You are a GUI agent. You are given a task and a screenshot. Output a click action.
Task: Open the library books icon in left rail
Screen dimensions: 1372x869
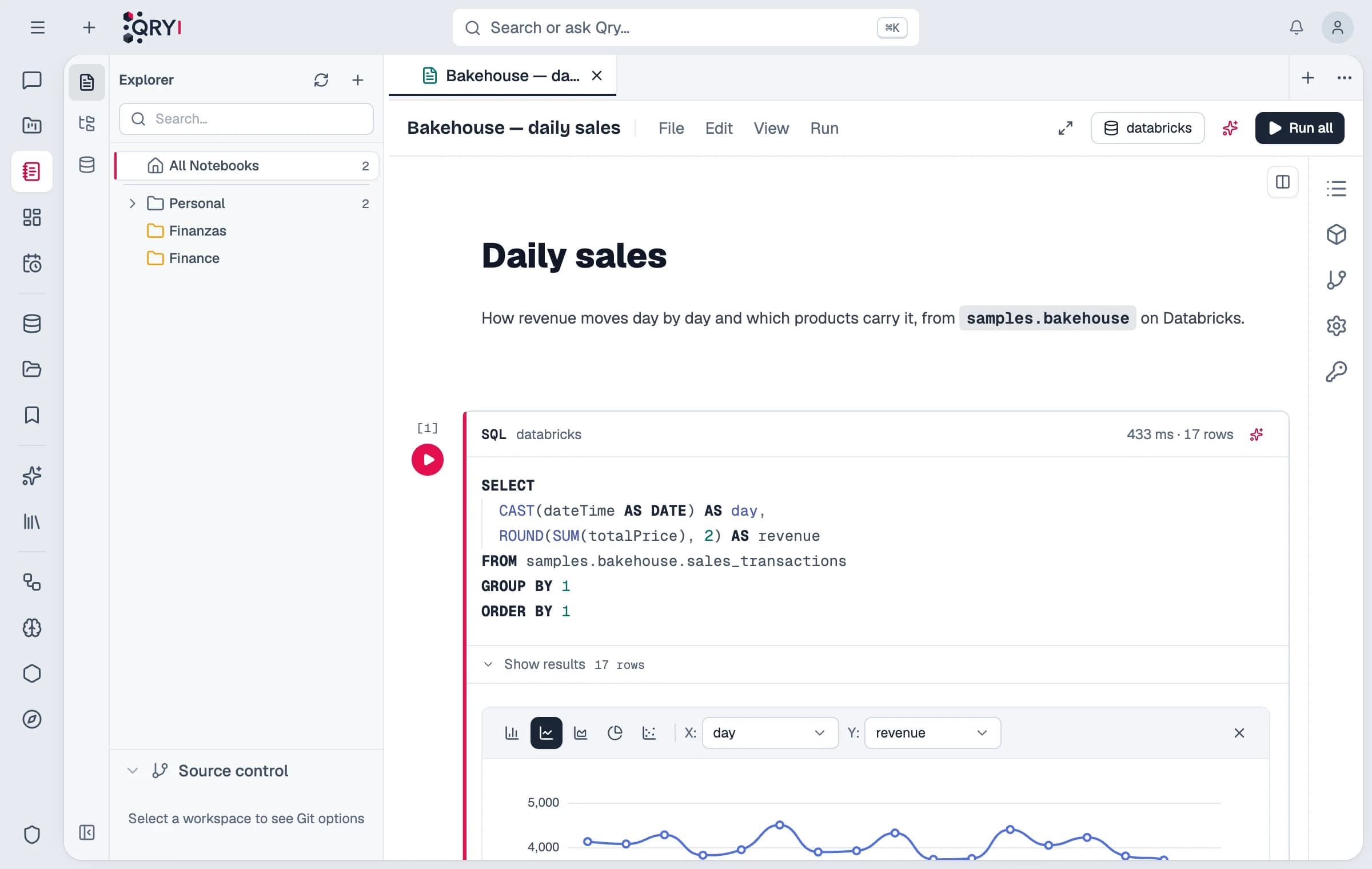point(32,521)
